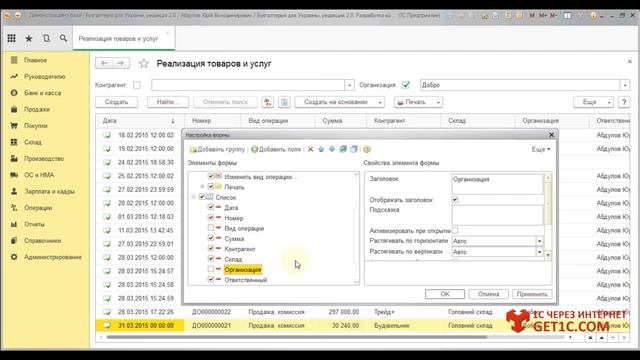Viewport: 640px width, 360px height.
Task: Click Применить button in dialog
Action: click(x=532, y=294)
